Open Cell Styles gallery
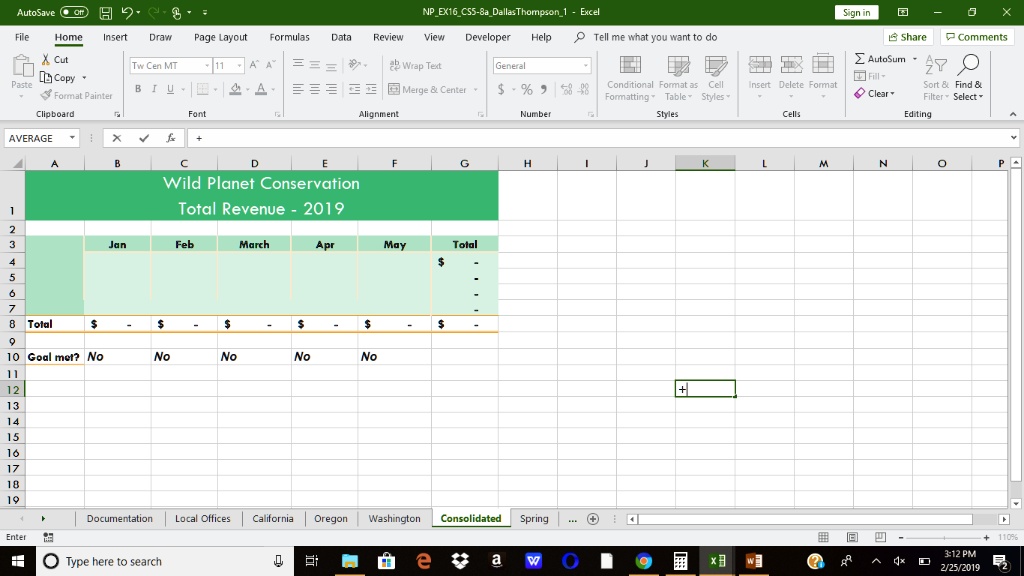The image size is (1024, 576). pos(716,78)
